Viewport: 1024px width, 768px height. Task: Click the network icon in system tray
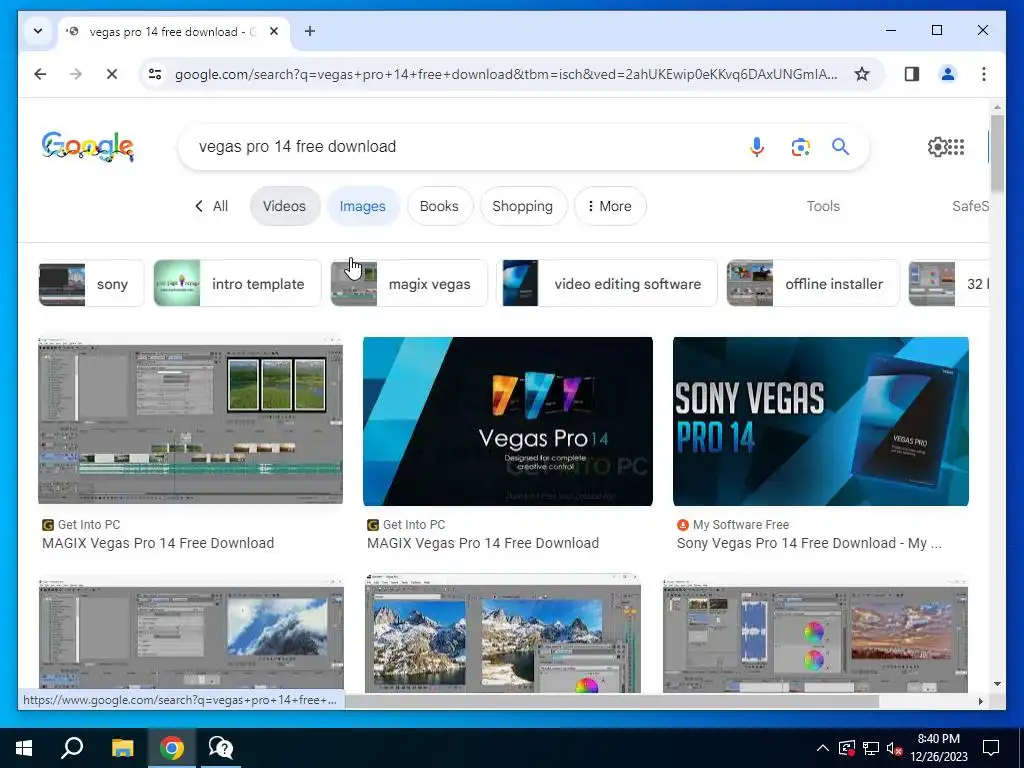click(x=871, y=748)
